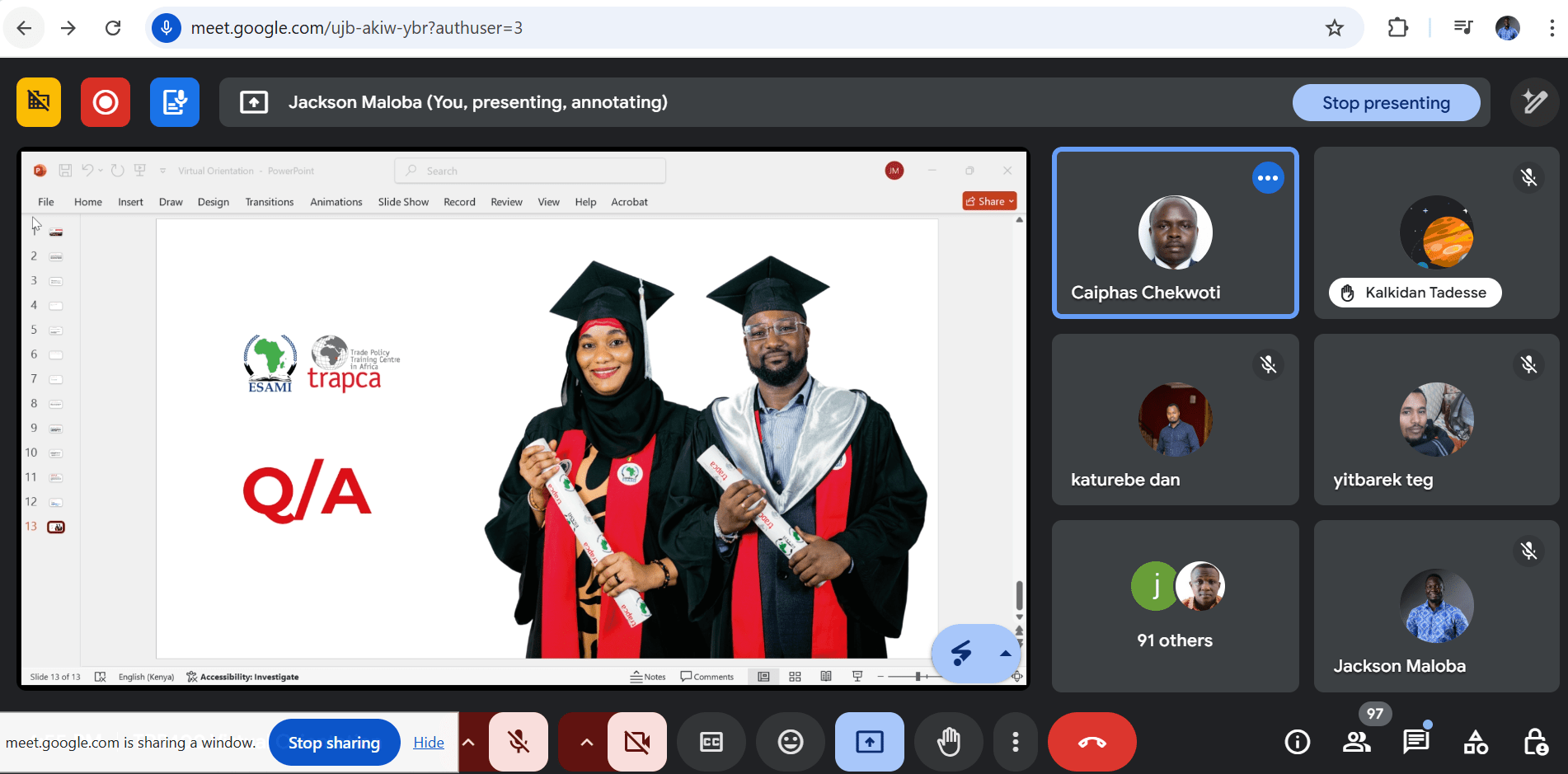Click the yellow extension icon at top left
The width and height of the screenshot is (1568, 774).
pyautogui.click(x=39, y=102)
